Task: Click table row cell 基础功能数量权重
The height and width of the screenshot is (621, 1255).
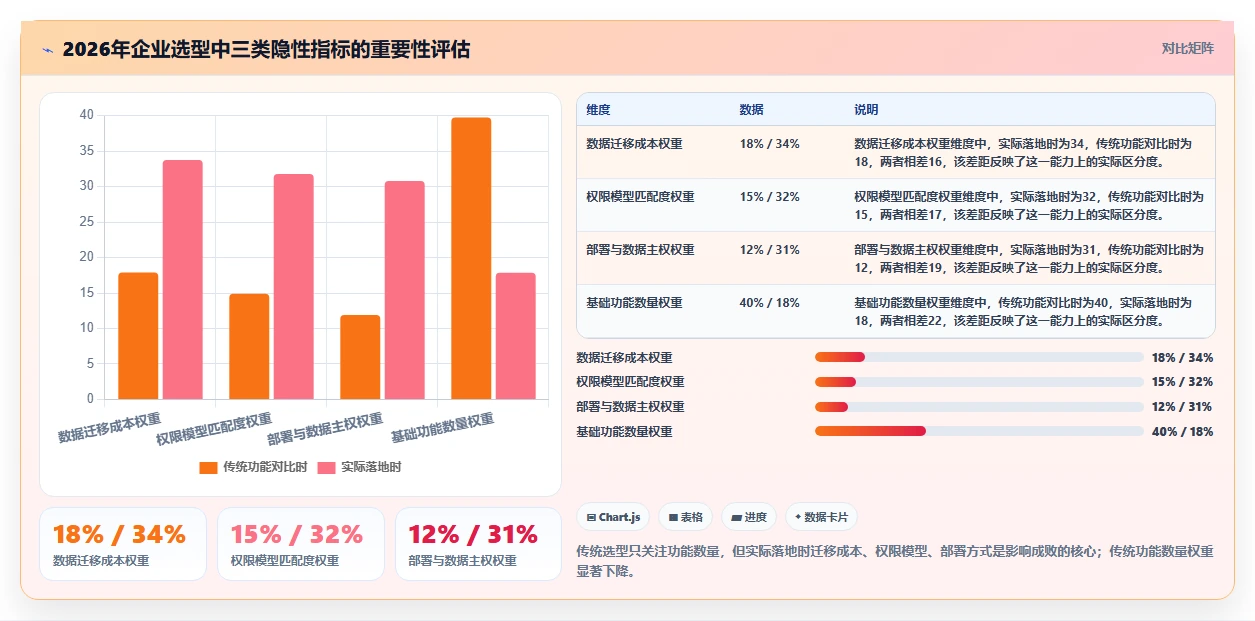Action: tap(634, 303)
